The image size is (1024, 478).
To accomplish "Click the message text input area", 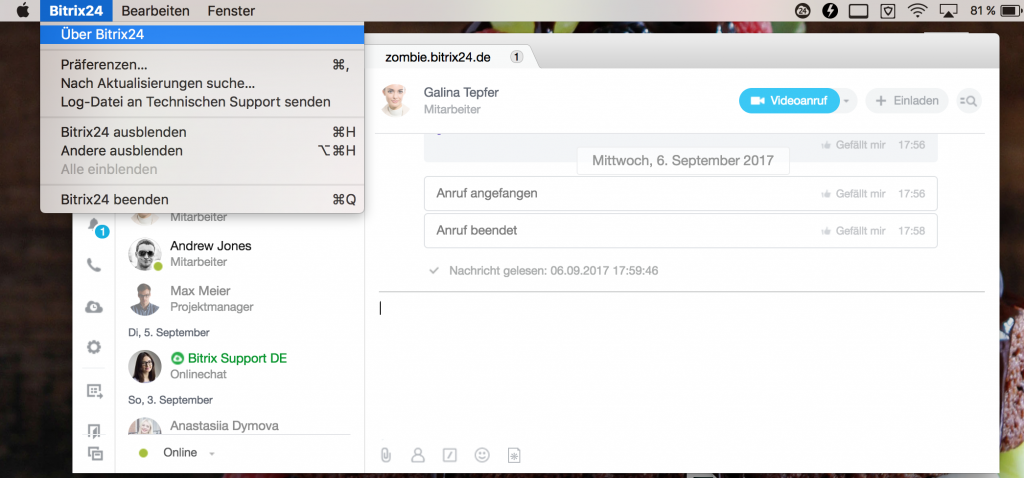I will pos(681,366).
